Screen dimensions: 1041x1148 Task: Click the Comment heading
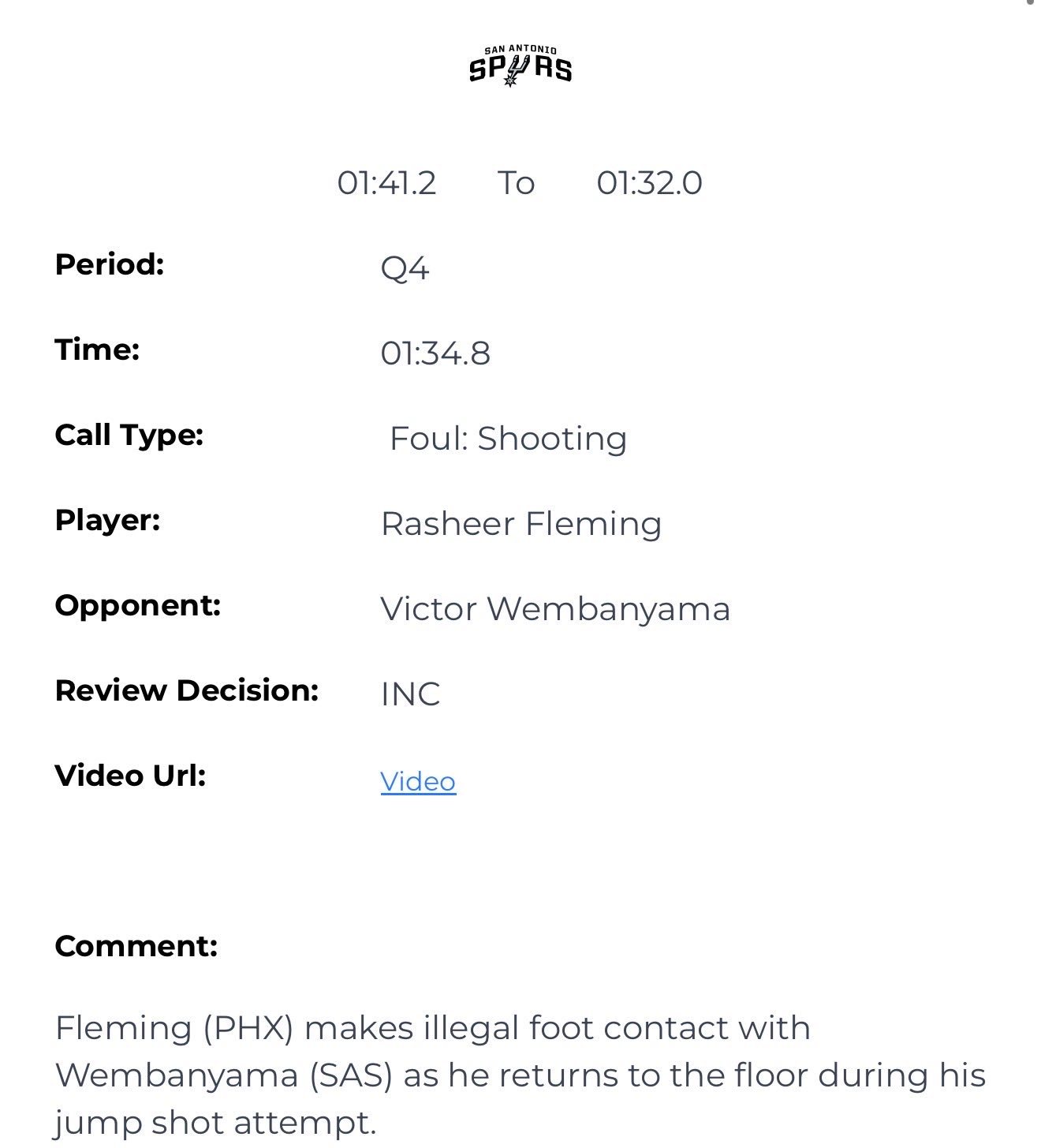(x=136, y=945)
